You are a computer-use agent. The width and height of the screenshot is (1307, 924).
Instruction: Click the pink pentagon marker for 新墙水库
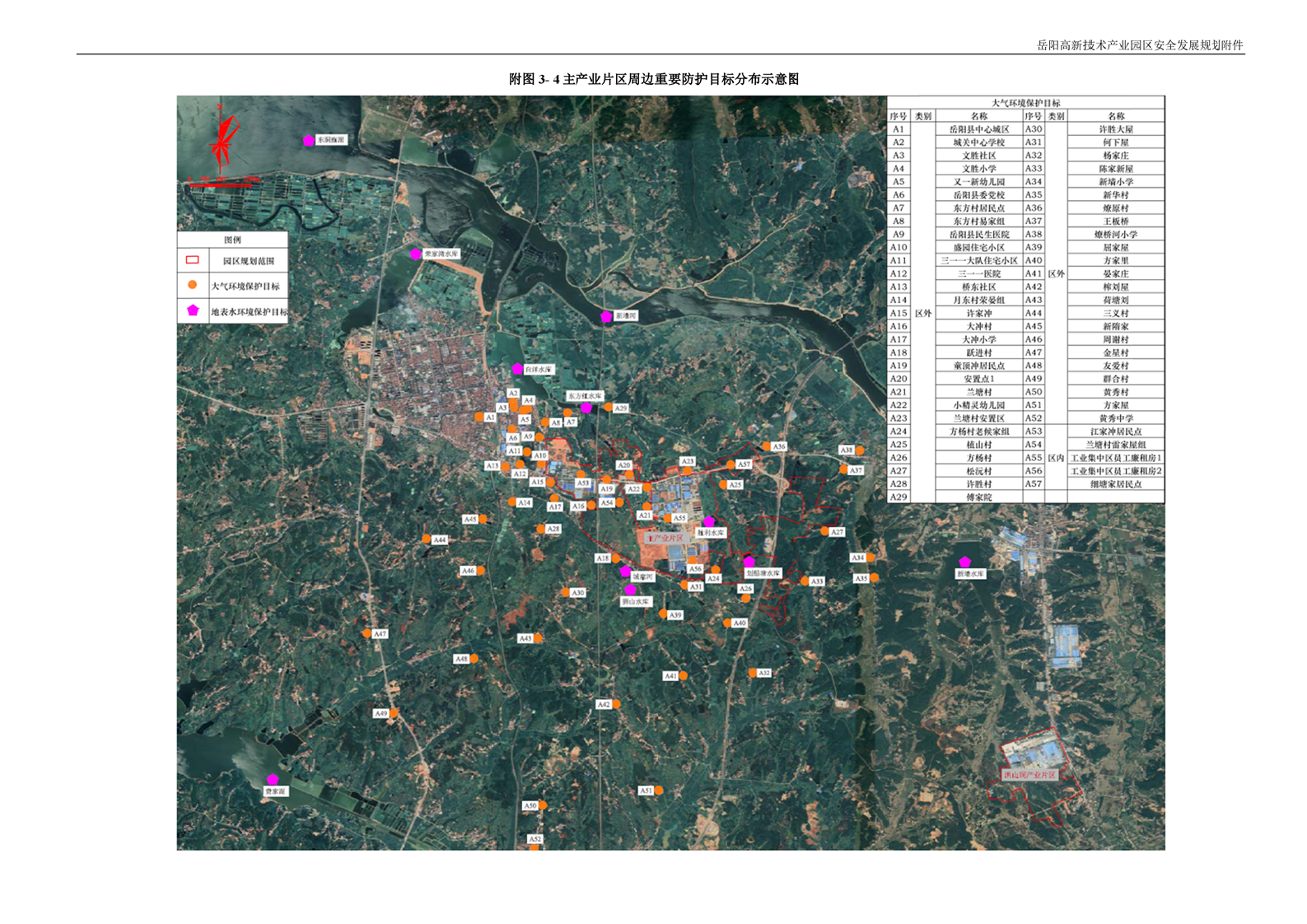coord(964,562)
